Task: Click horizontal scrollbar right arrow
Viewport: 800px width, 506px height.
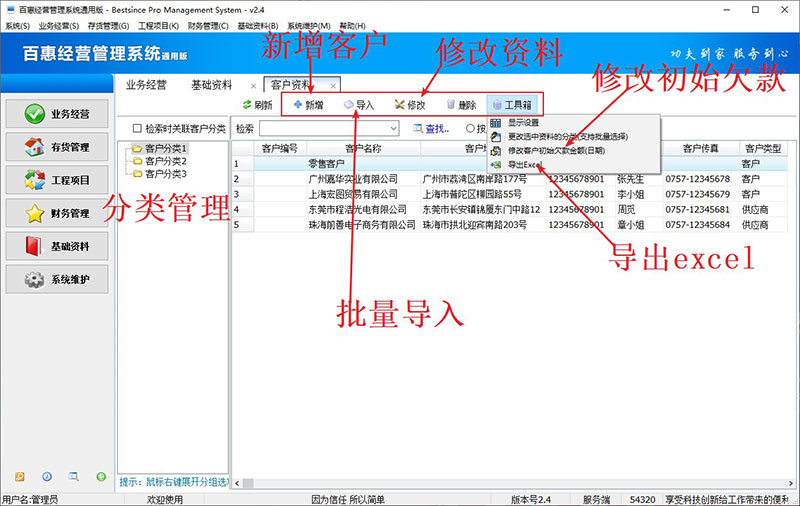Action: pos(791,483)
